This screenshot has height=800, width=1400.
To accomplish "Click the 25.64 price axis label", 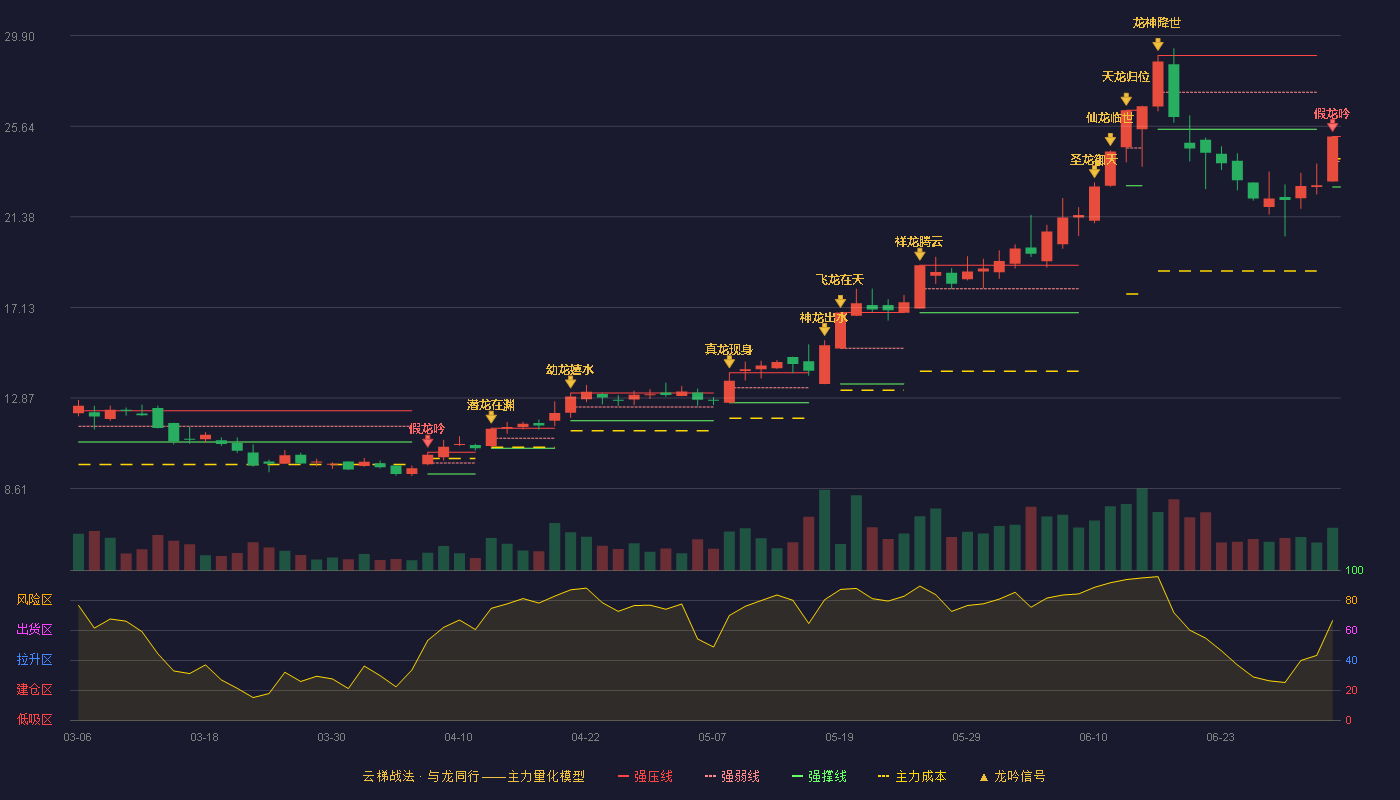I will coord(19,127).
